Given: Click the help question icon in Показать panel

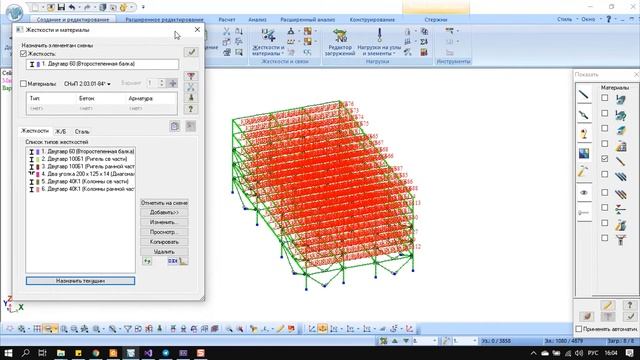Looking at the screenshot, I should tap(630, 305).
